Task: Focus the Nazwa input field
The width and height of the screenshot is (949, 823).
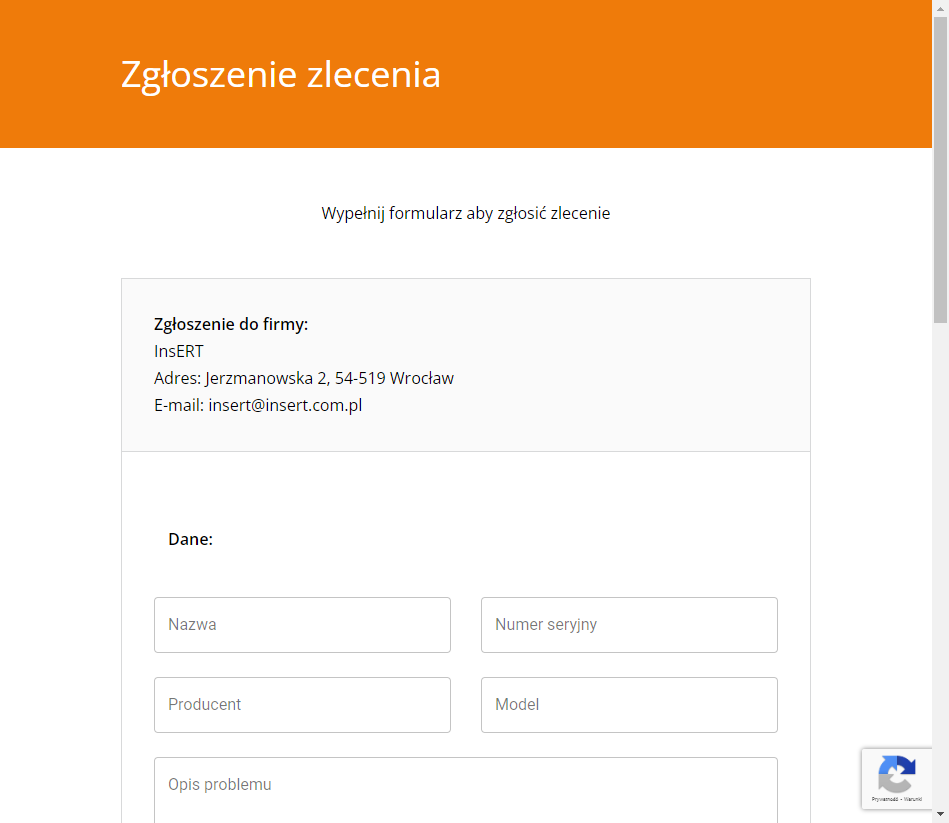Action: (302, 625)
